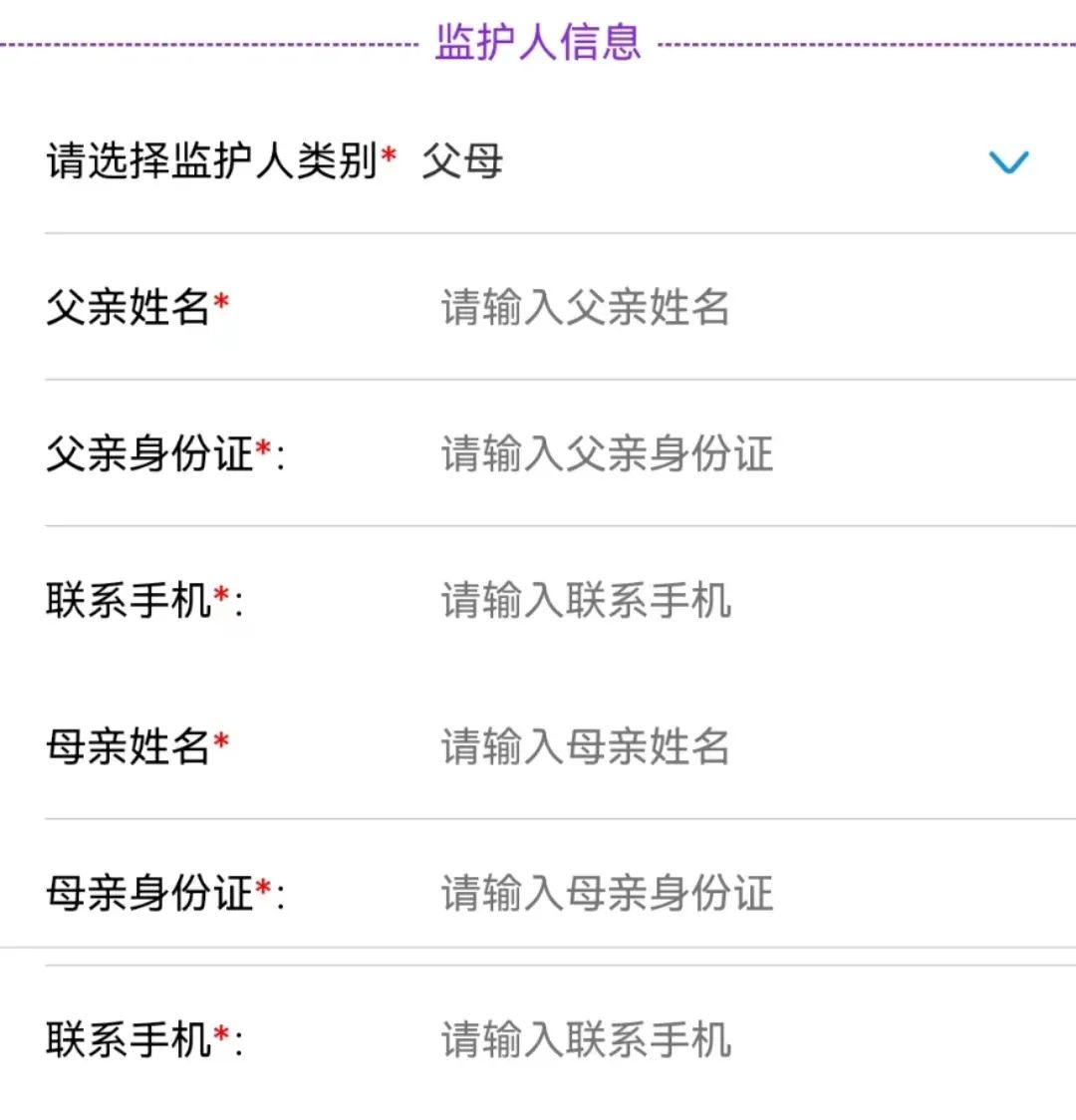1076x1120 pixels.
Task: Click the red asterisk beside 请选择监护人类别
Action: (389, 155)
